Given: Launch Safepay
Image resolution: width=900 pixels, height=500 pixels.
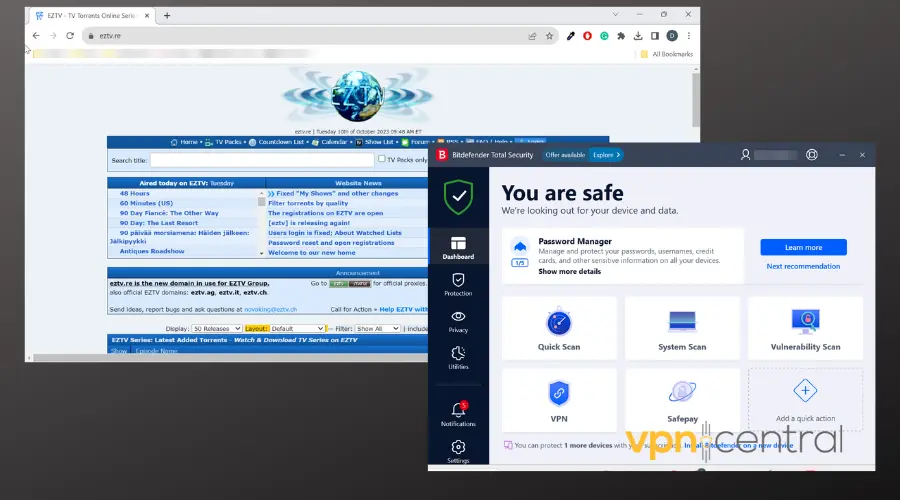Looking at the screenshot, I should (682, 400).
